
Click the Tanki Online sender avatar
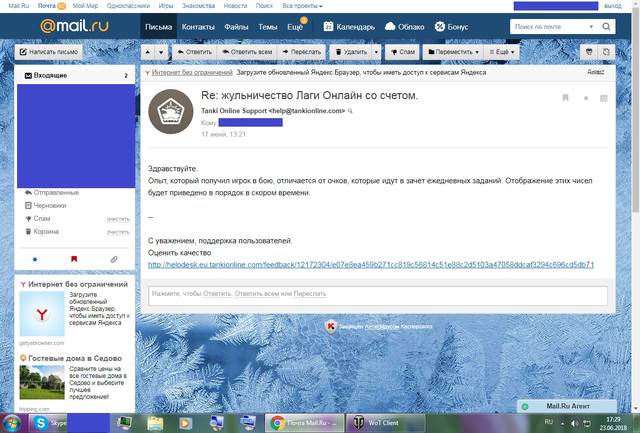pyautogui.click(x=171, y=111)
